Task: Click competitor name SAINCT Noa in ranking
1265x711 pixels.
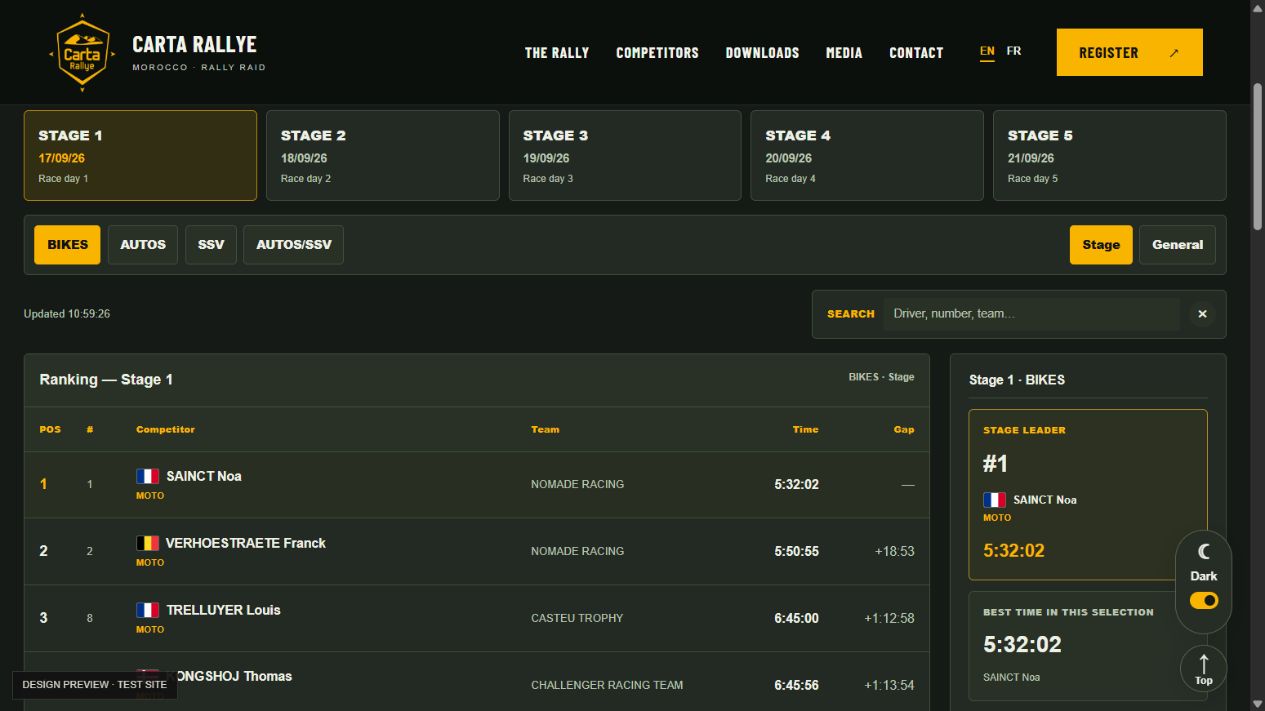Action: pos(203,476)
